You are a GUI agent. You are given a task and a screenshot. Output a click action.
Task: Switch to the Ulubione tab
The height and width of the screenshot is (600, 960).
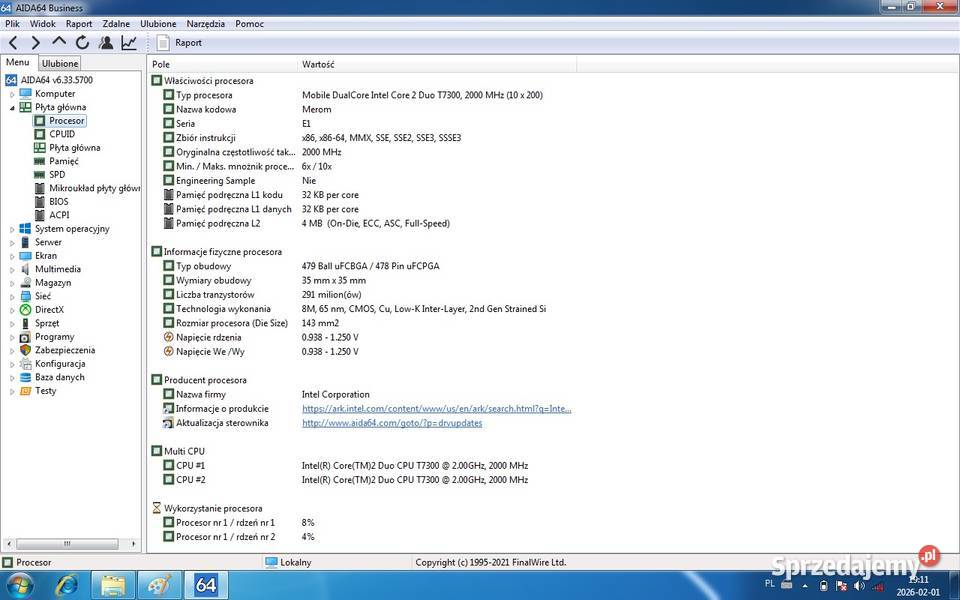point(59,62)
